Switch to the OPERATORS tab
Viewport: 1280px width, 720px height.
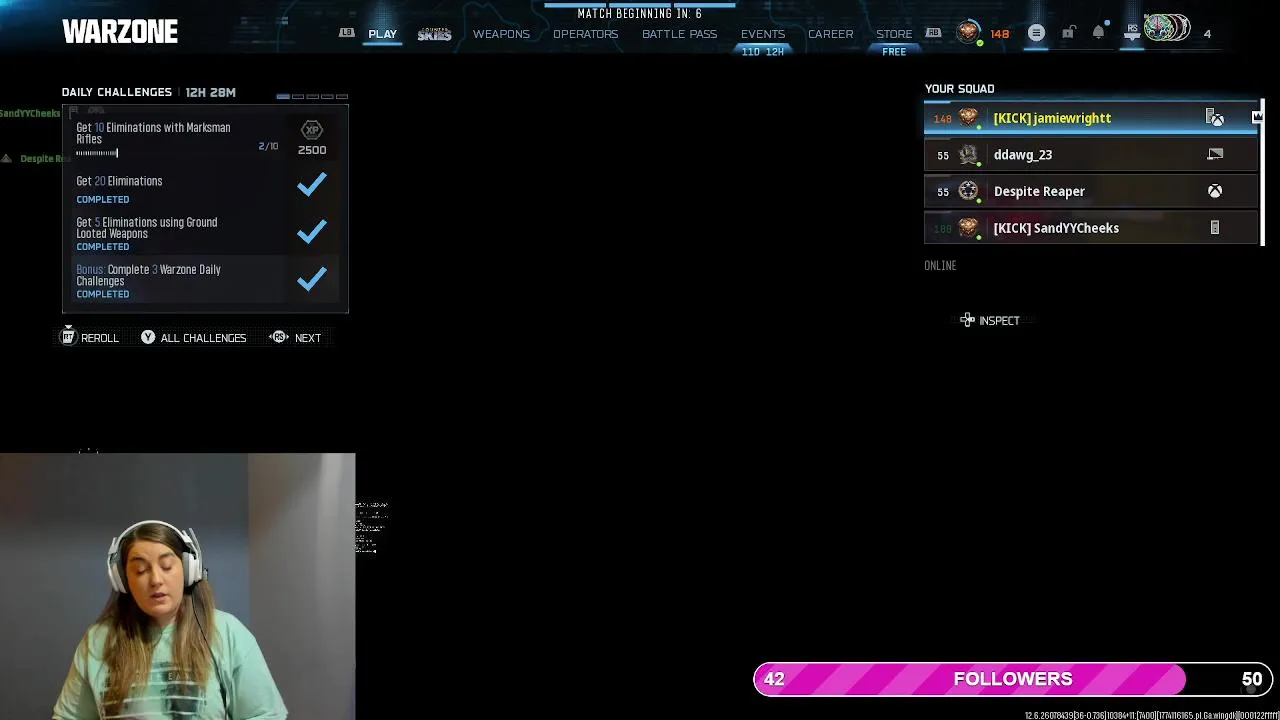pyautogui.click(x=585, y=34)
